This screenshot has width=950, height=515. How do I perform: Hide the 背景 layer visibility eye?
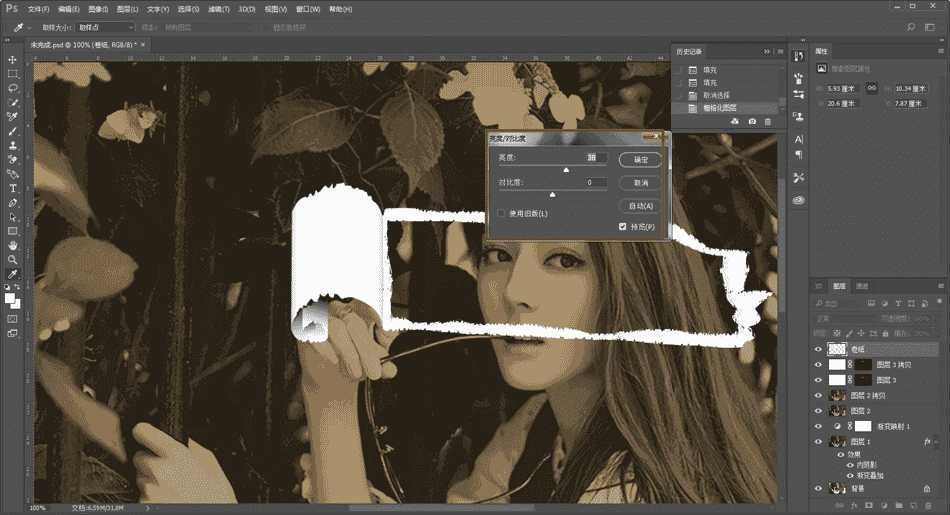coord(819,489)
